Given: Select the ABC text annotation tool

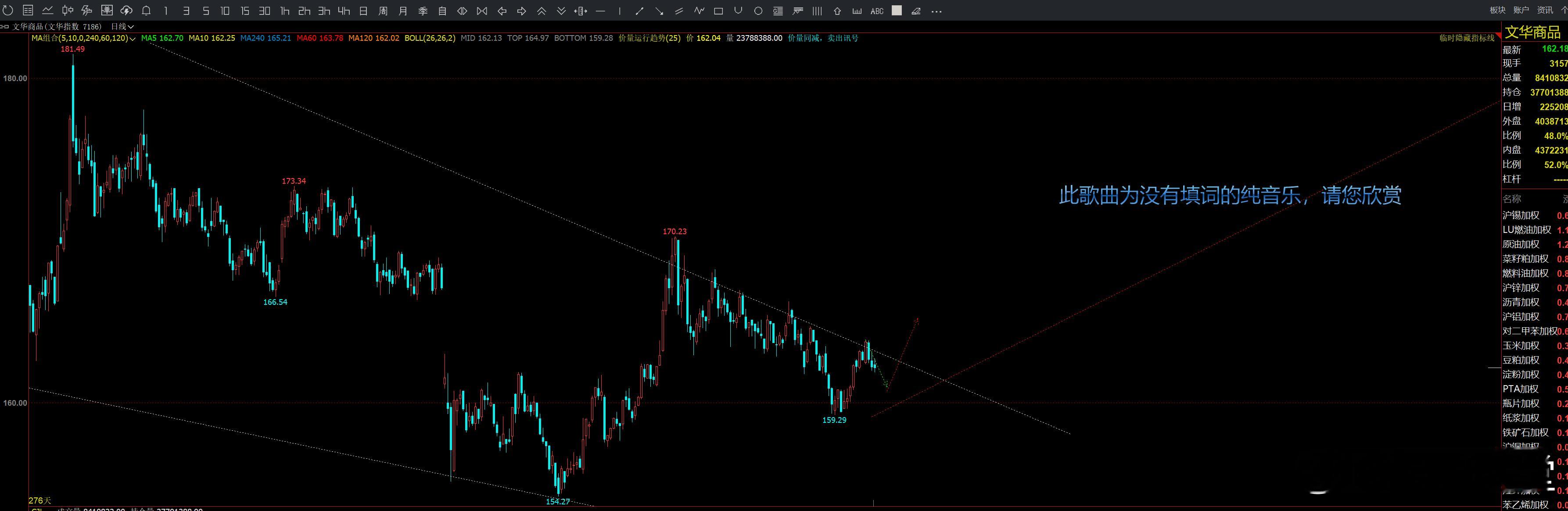Looking at the screenshot, I should click(876, 11).
